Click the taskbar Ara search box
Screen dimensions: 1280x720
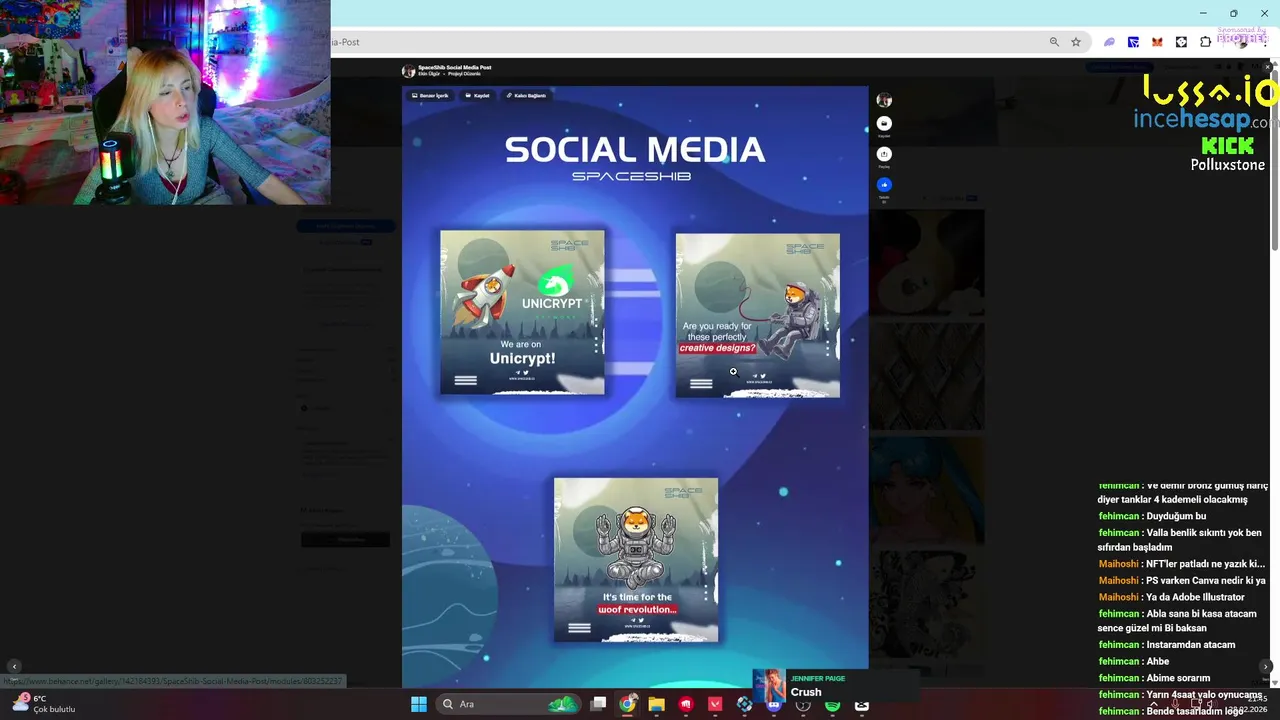click(510, 704)
